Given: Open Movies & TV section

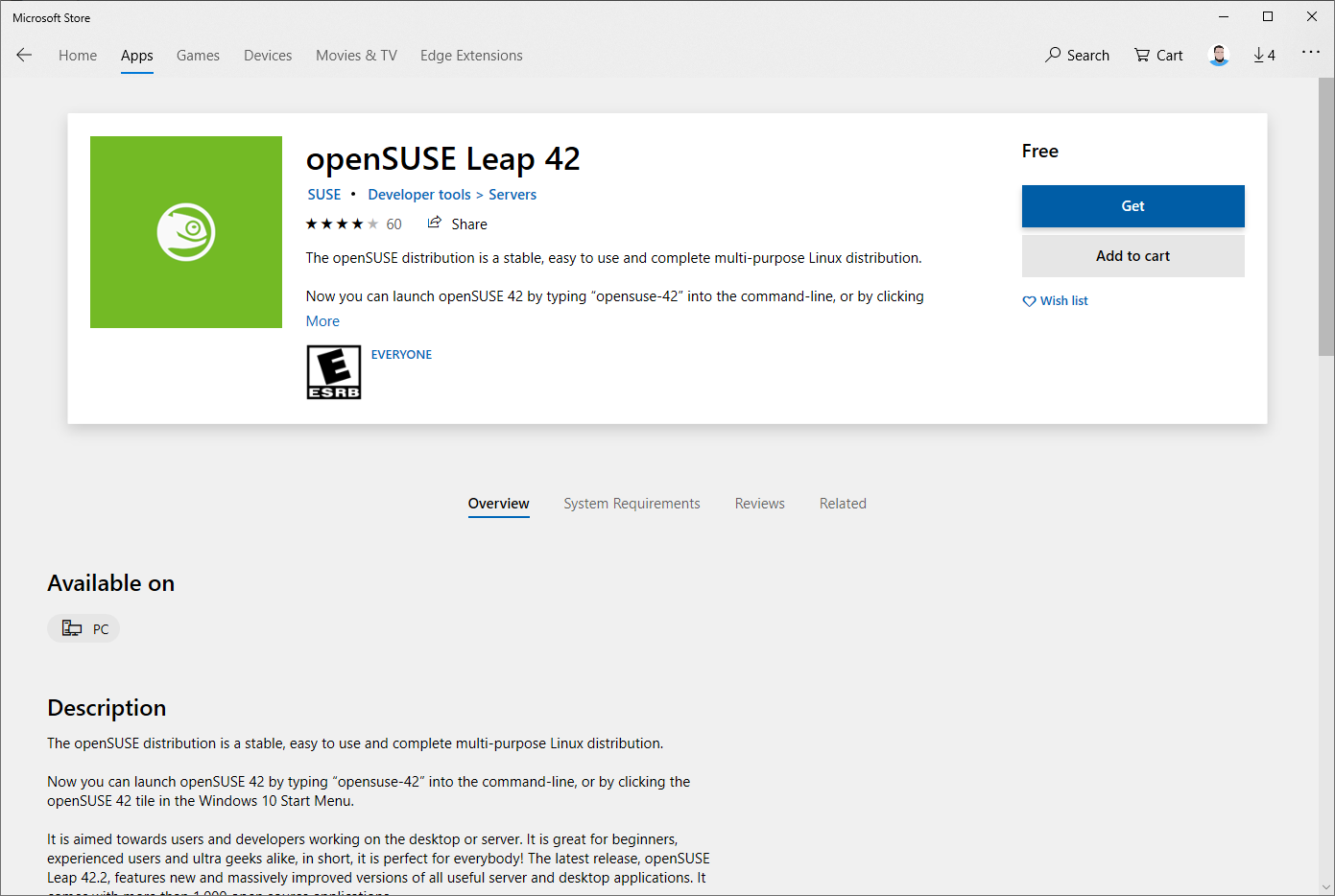Looking at the screenshot, I should [356, 56].
